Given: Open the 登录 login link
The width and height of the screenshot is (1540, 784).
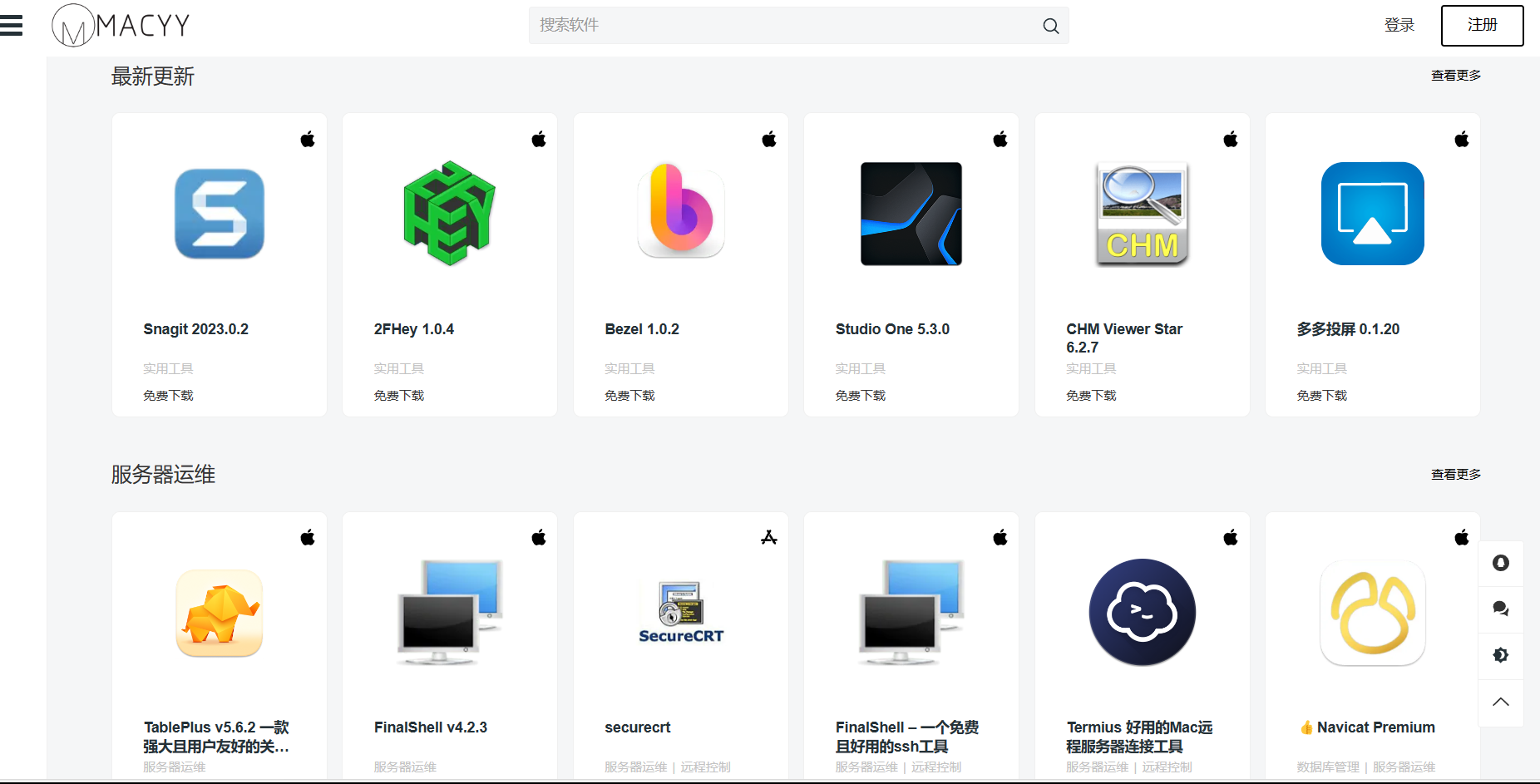Looking at the screenshot, I should [1399, 25].
